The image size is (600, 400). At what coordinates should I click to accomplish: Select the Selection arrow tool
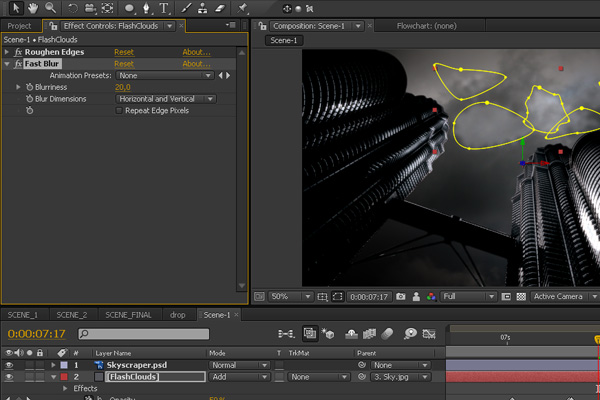coord(16,8)
